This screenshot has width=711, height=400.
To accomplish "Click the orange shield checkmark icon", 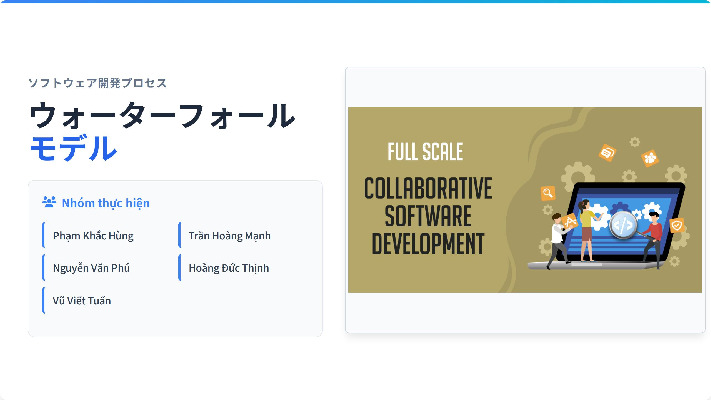I will pyautogui.click(x=677, y=226).
